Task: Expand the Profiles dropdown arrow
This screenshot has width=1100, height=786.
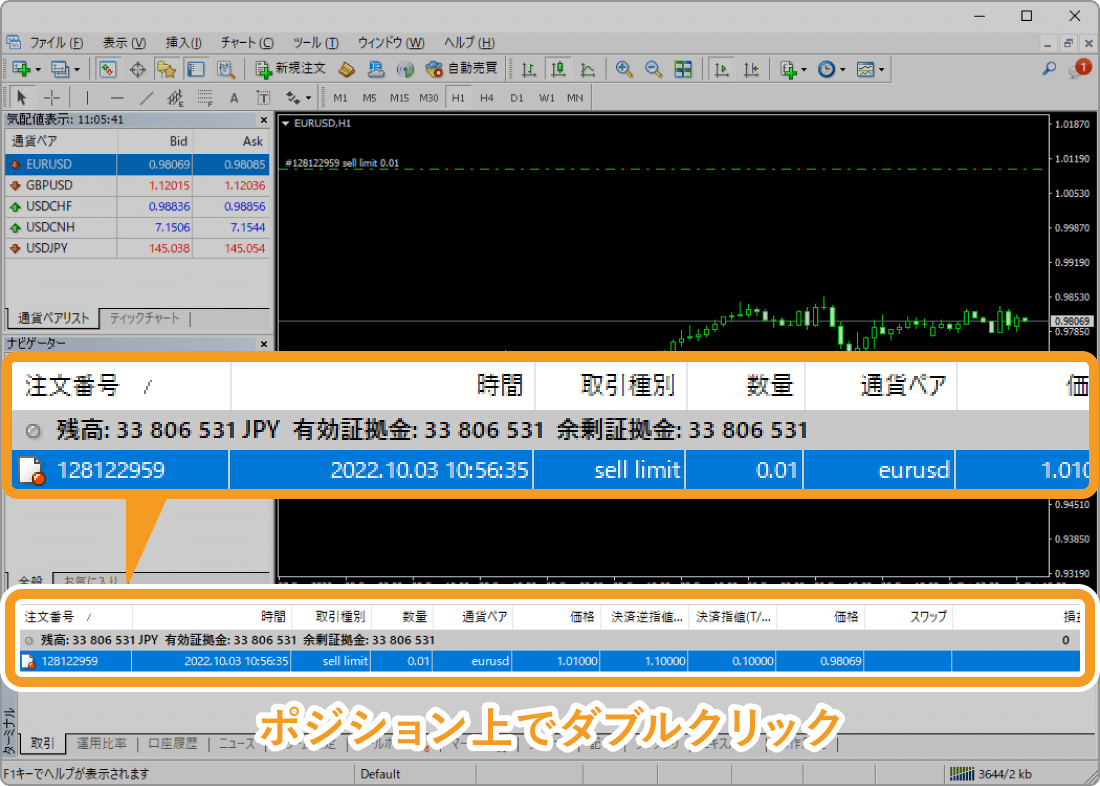Action: 77,69
